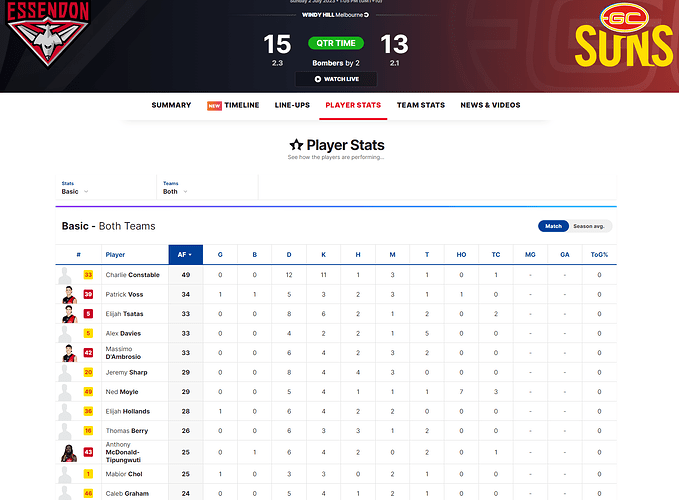This screenshot has height=500, width=679.
Task: Click Anthony McDonald-Tipungwuti headshot
Action: [69, 453]
